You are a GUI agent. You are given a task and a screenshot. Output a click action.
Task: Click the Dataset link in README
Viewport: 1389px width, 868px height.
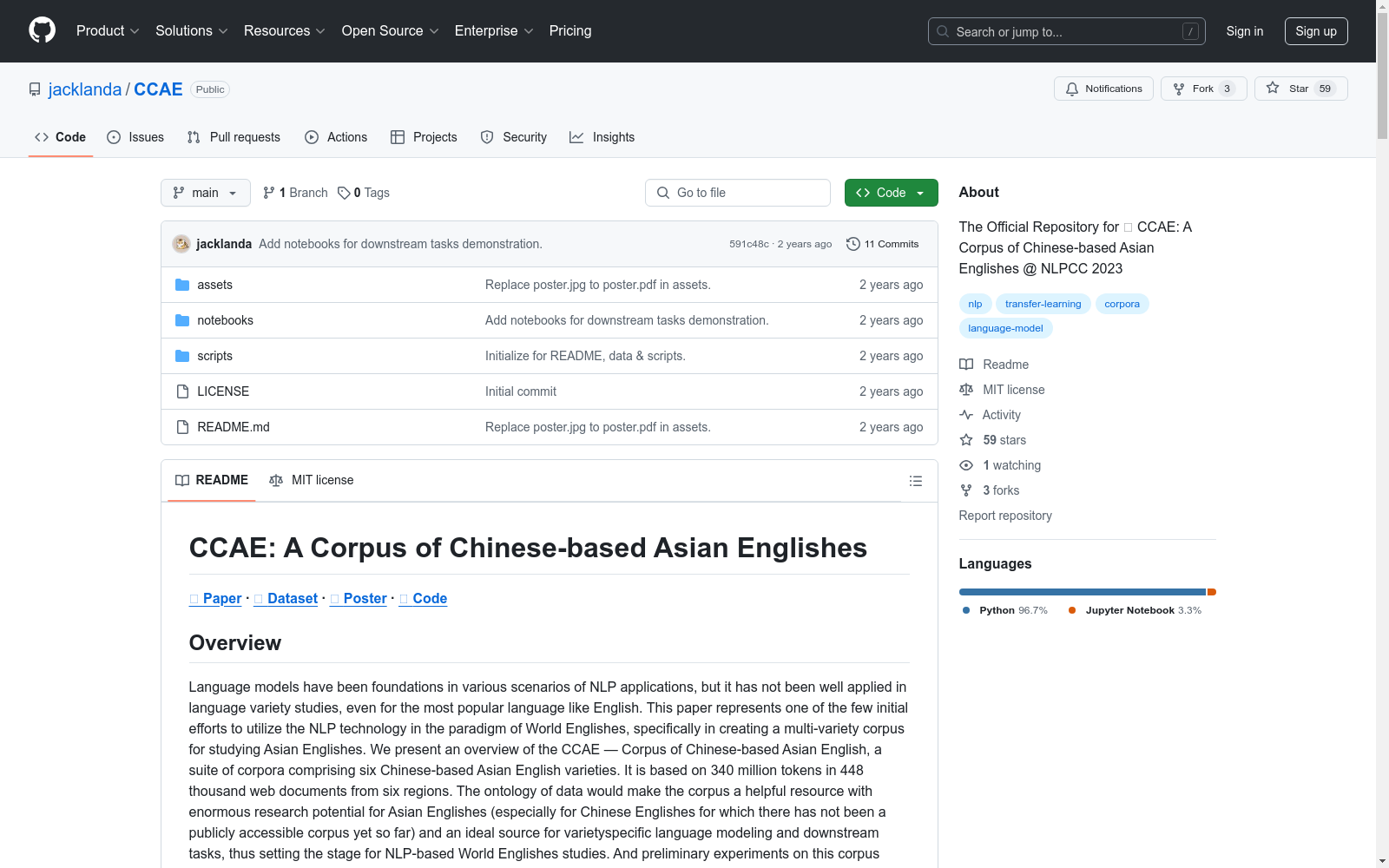tap(286, 598)
